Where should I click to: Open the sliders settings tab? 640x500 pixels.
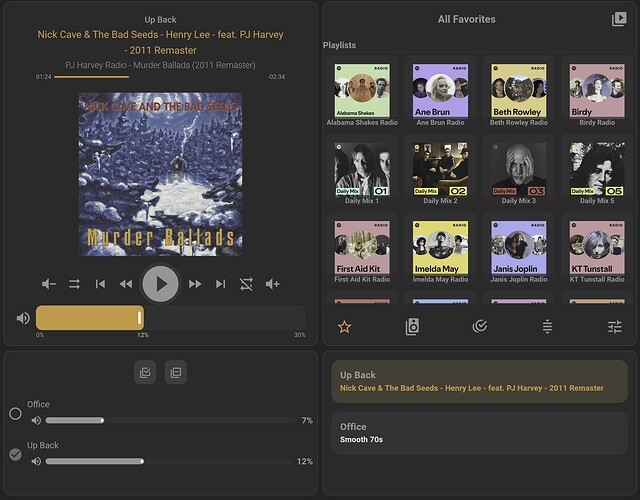click(615, 327)
